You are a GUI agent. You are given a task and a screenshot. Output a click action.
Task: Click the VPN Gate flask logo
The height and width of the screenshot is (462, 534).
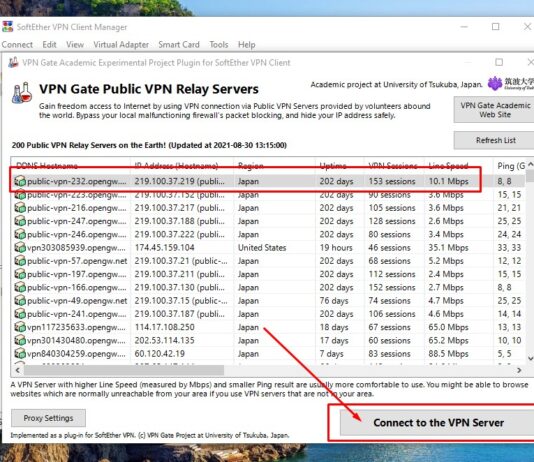[x=22, y=93]
